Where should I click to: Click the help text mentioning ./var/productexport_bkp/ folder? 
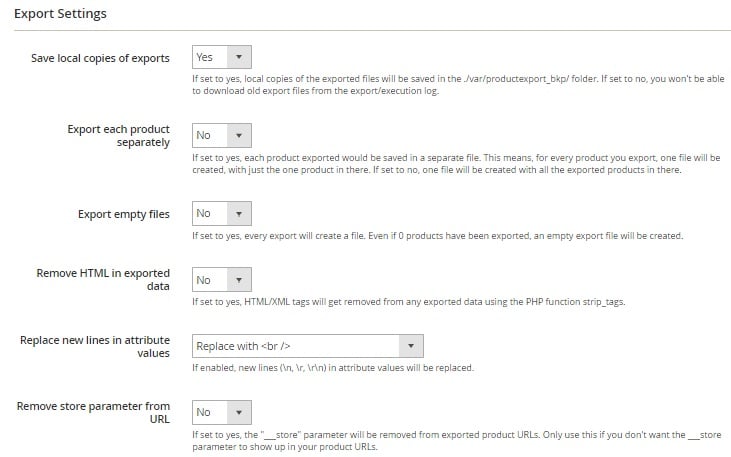coord(458,85)
